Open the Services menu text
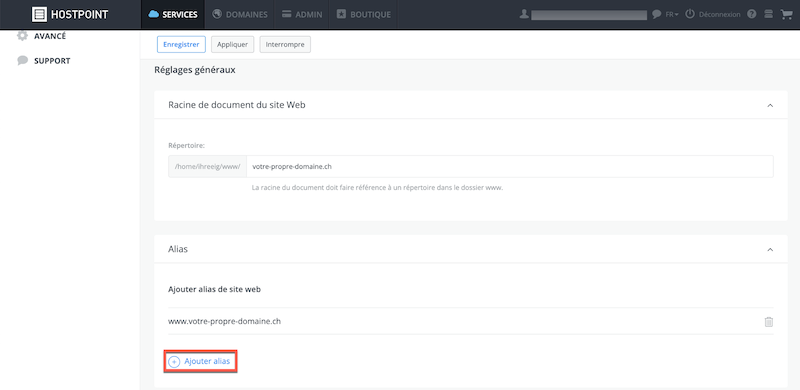The width and height of the screenshot is (800, 390). tap(180, 14)
